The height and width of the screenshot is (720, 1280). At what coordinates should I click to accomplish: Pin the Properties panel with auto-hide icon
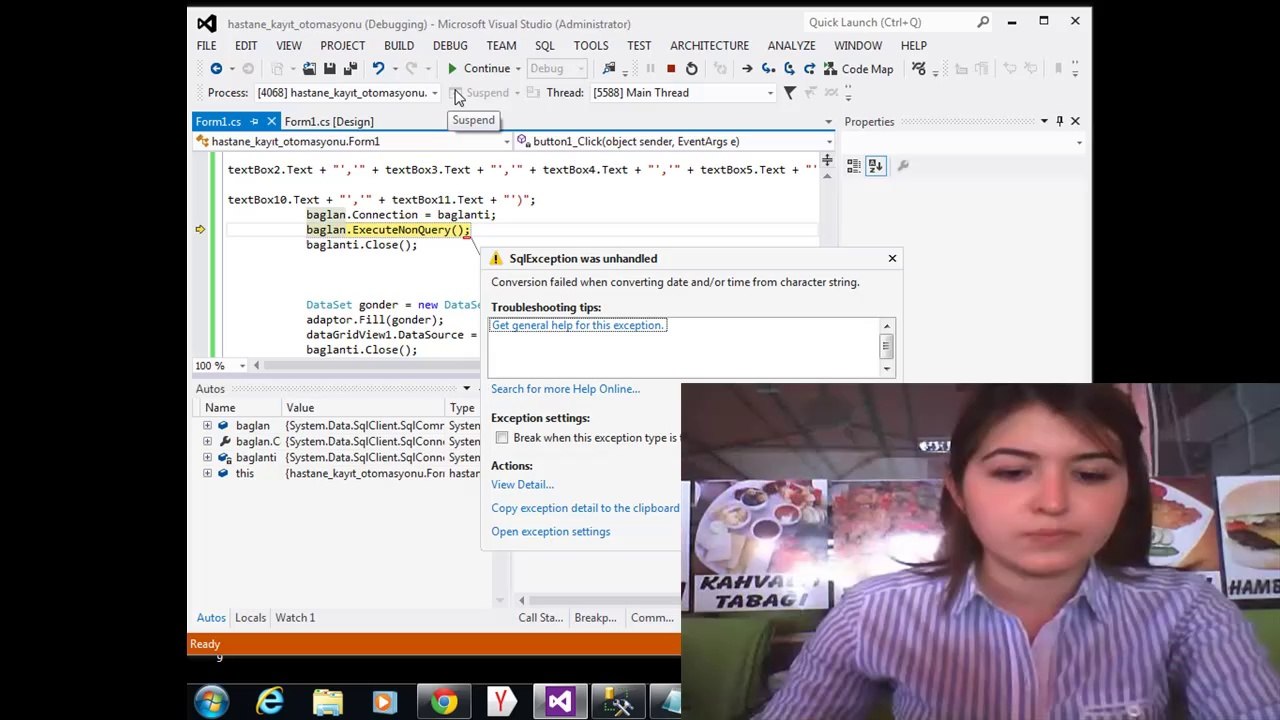coord(1060,121)
